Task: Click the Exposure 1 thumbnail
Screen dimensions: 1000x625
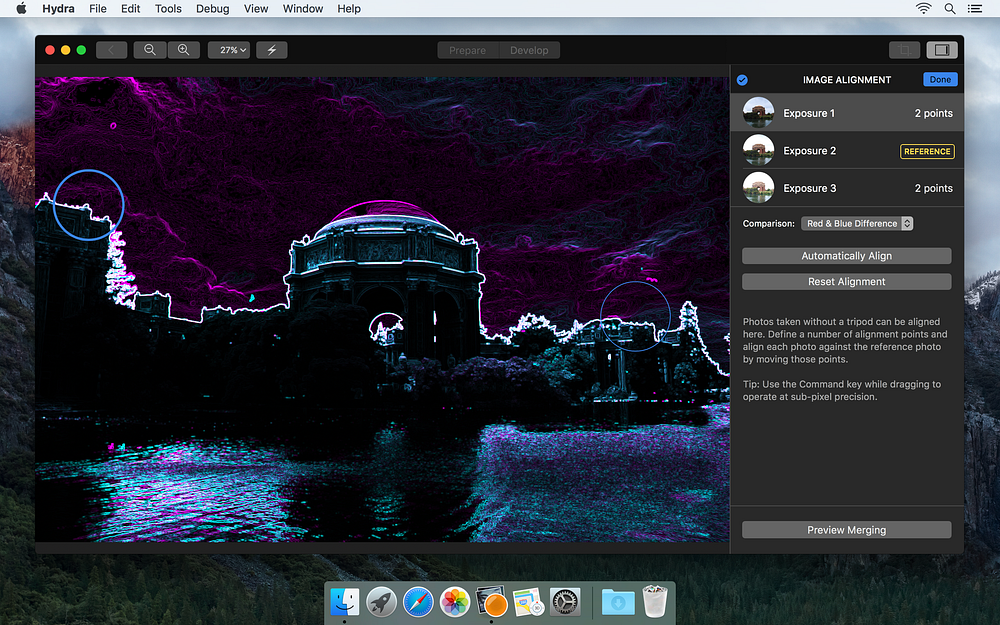Action: 758,113
